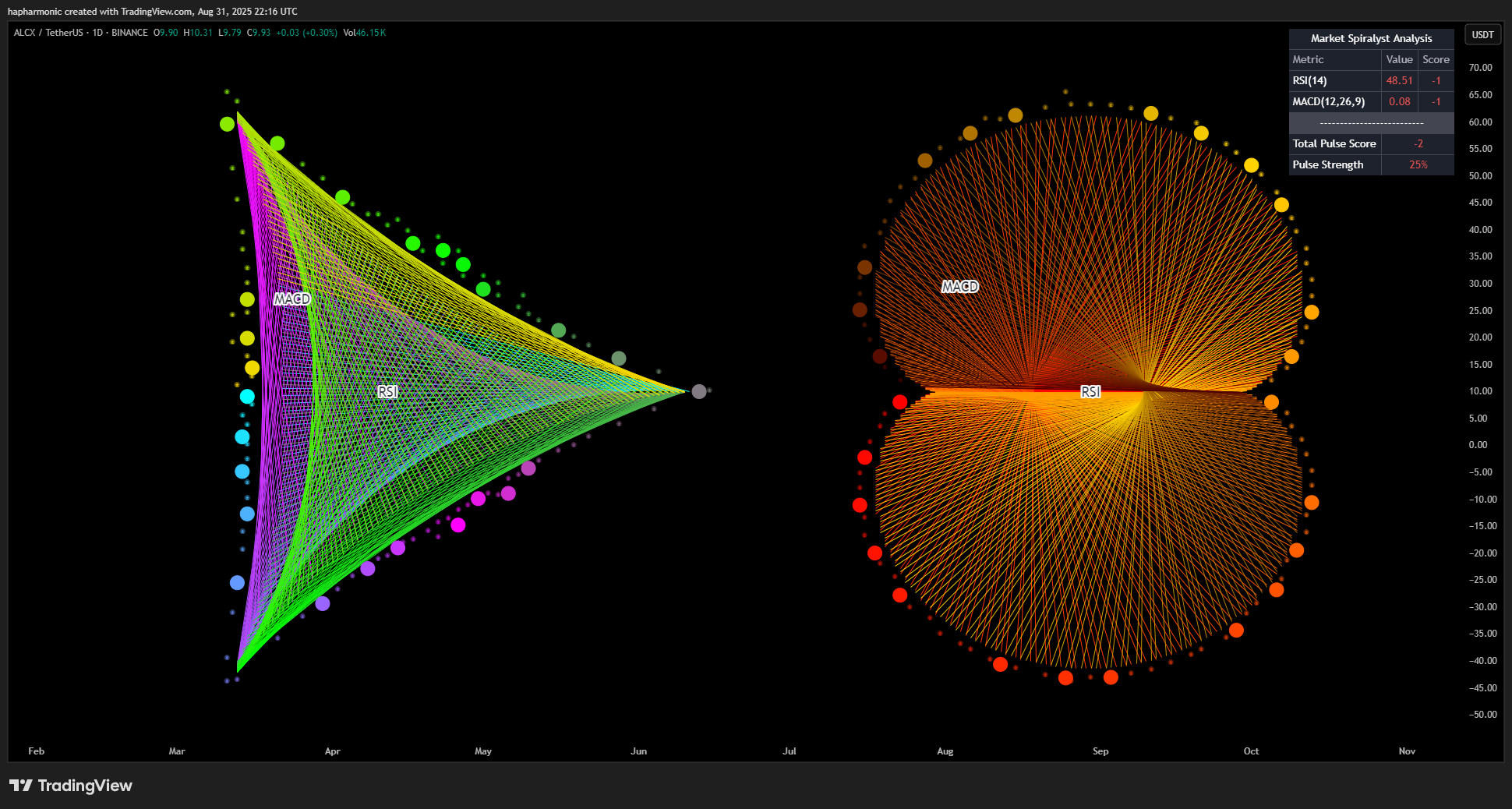Click the gray dot at triangle apex
This screenshot has width=1512, height=809.
point(699,391)
